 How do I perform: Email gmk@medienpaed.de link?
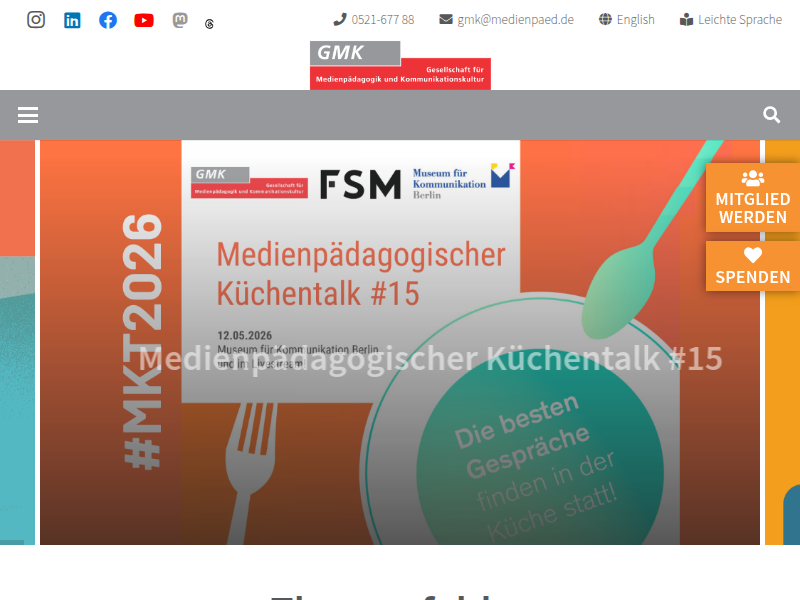point(506,20)
